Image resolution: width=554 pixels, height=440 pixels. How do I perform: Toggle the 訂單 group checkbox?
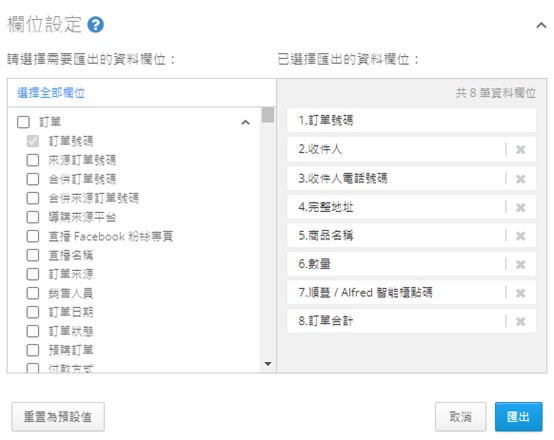(x=23, y=122)
